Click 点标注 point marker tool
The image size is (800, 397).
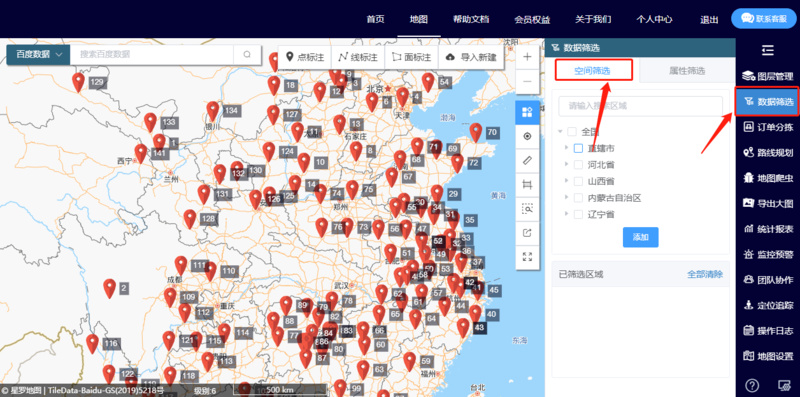coord(305,57)
